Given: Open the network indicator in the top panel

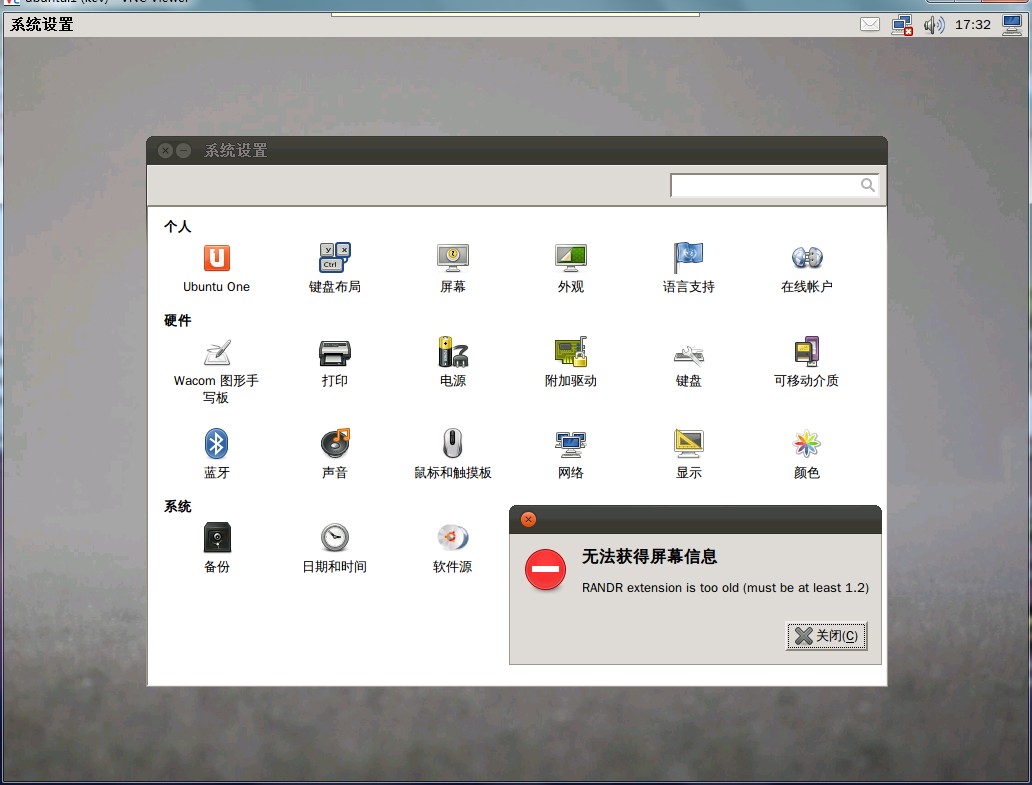Looking at the screenshot, I should pos(902,25).
